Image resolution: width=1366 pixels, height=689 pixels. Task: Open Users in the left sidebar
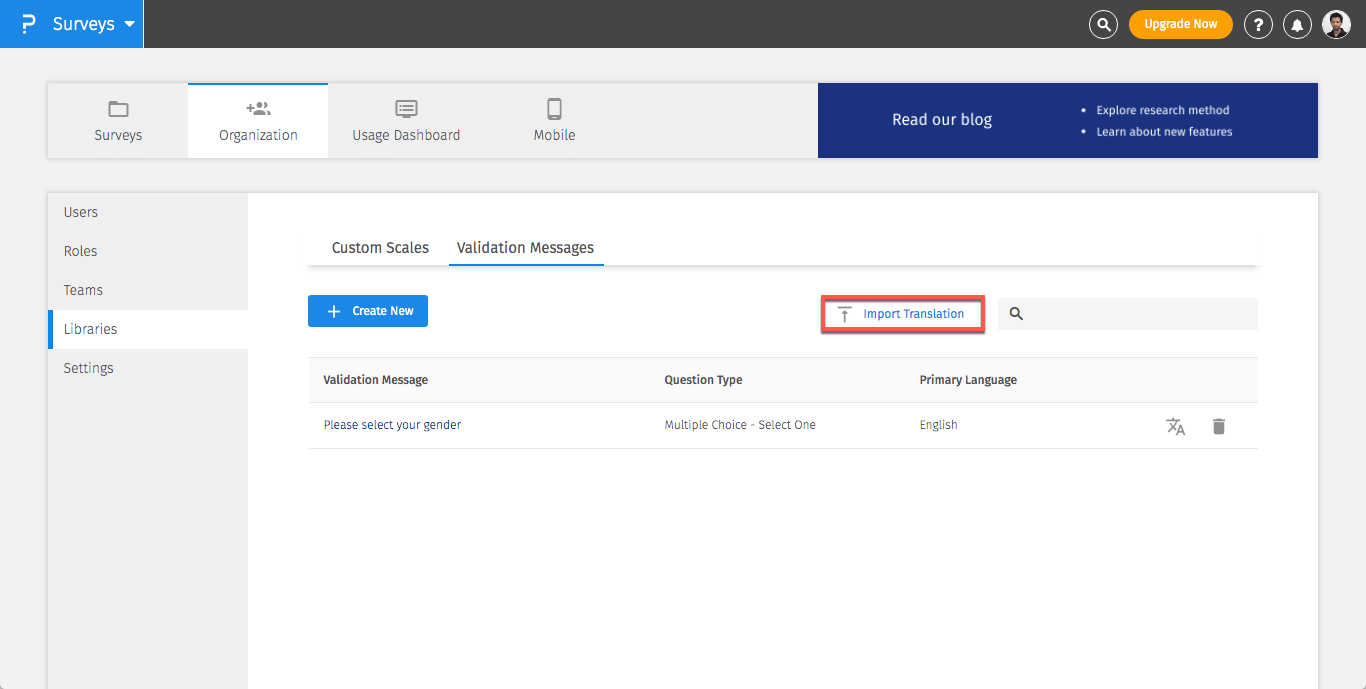click(x=81, y=212)
